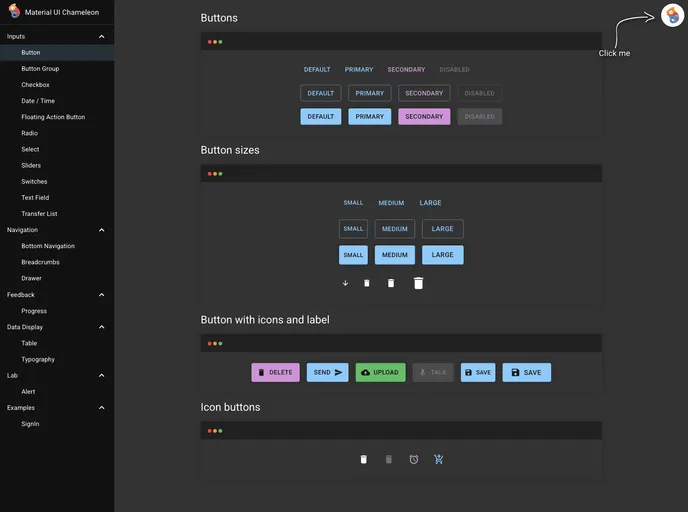
Task: Click the text-style PRIMARY button
Action: [359, 69]
